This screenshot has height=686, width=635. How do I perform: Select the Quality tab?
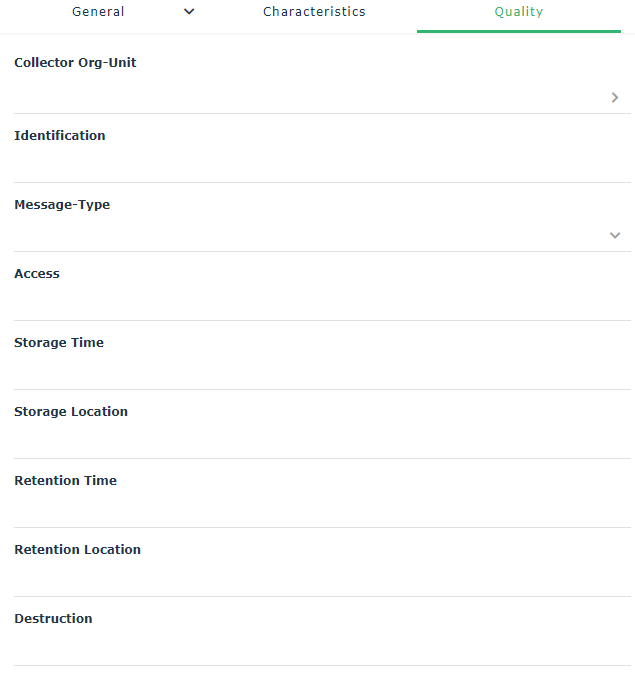pos(518,12)
